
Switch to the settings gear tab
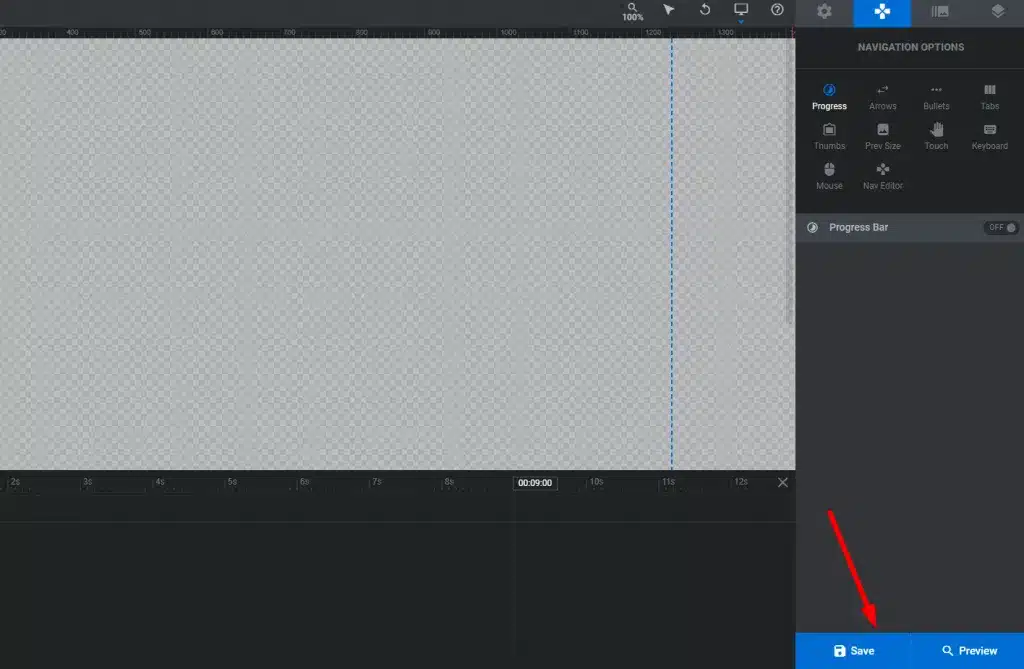click(x=824, y=12)
